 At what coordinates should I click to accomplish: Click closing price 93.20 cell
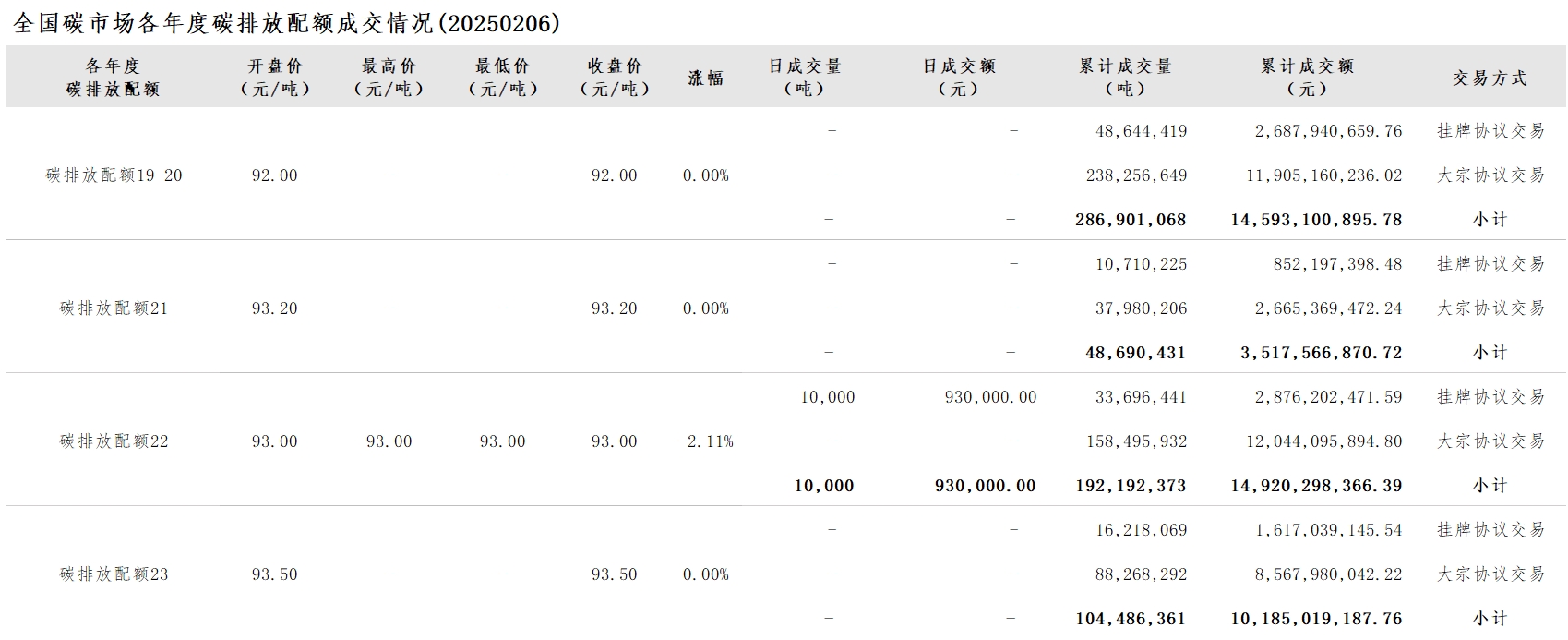pyautogui.click(x=615, y=308)
